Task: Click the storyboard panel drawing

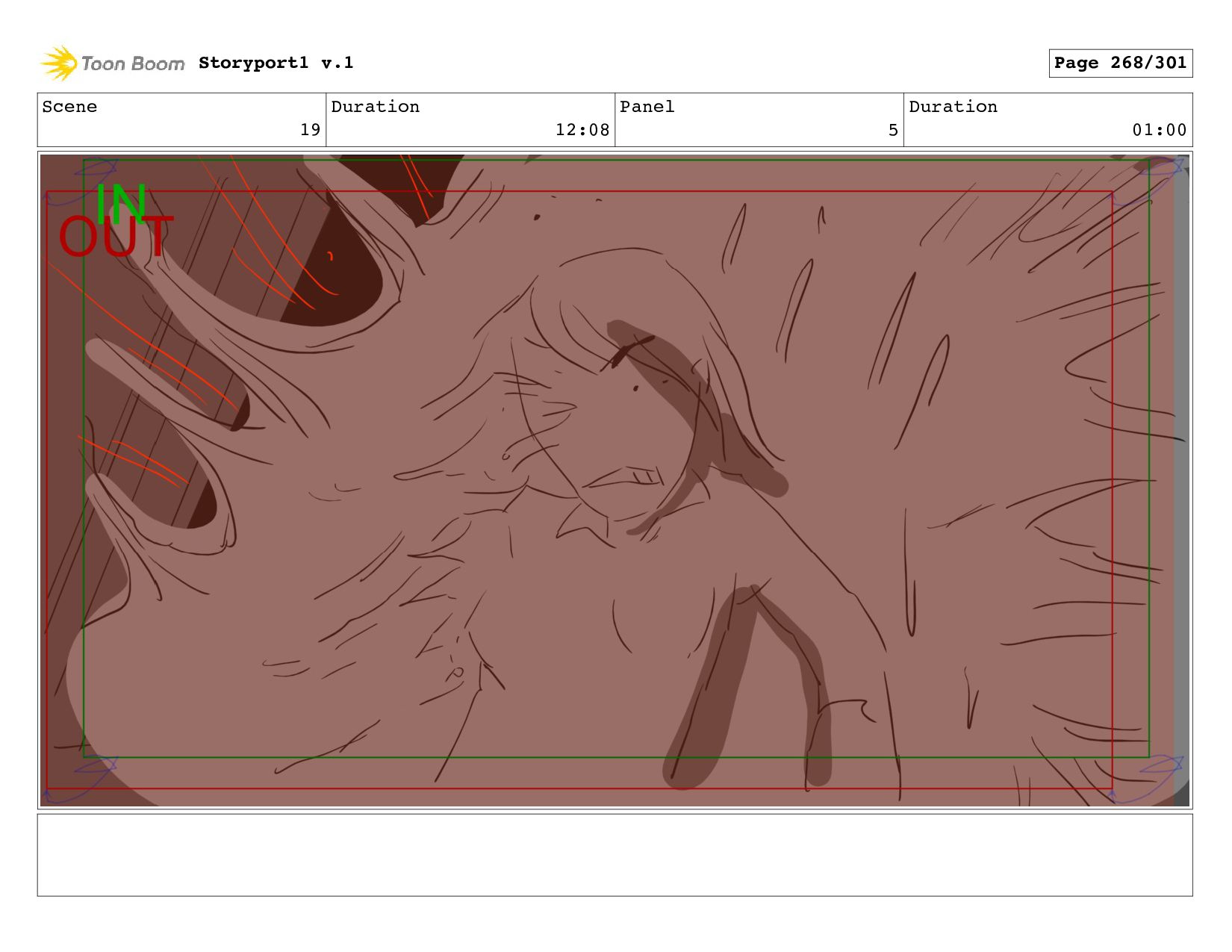Action: pos(615,480)
